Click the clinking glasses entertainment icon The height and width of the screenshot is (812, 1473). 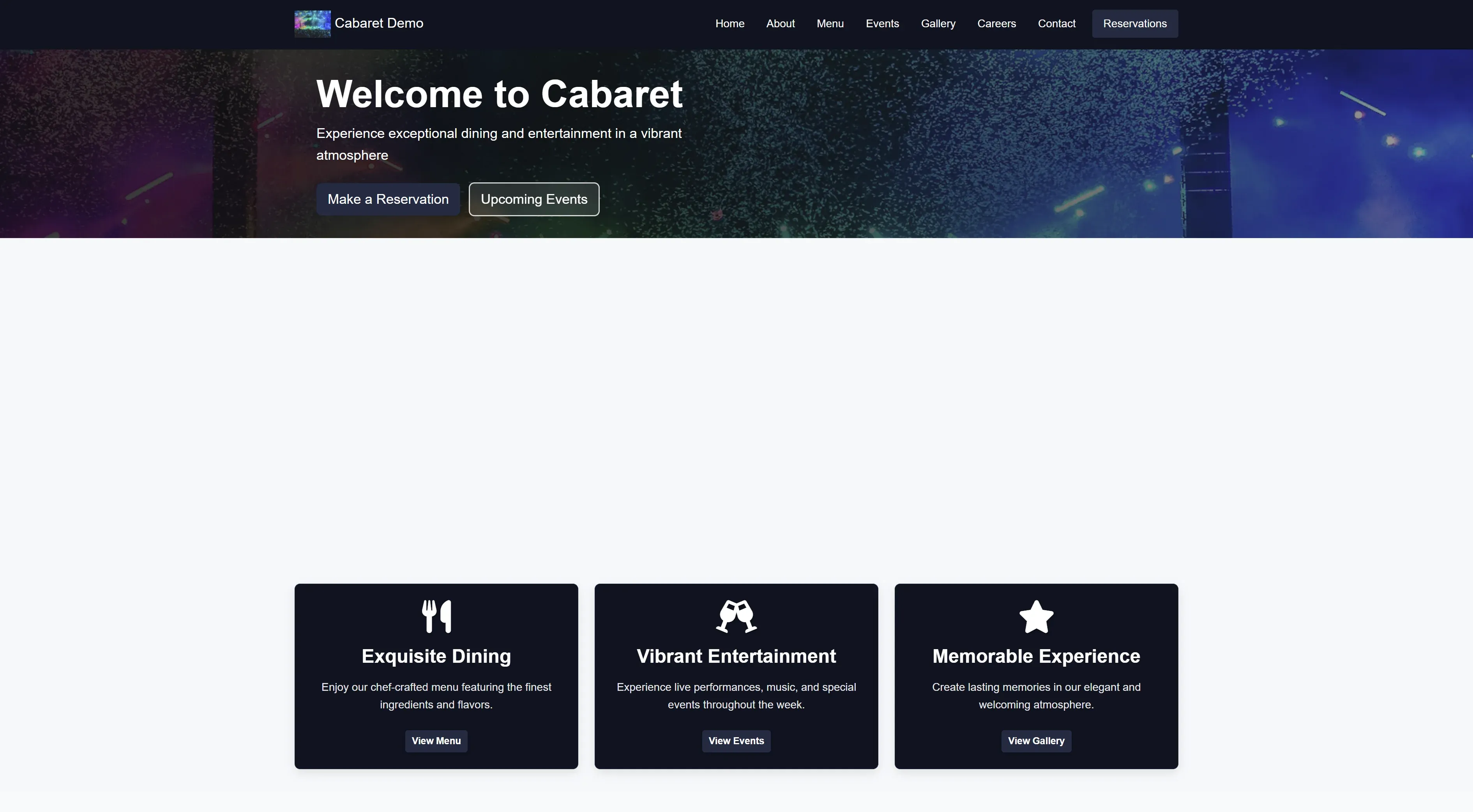click(736, 616)
